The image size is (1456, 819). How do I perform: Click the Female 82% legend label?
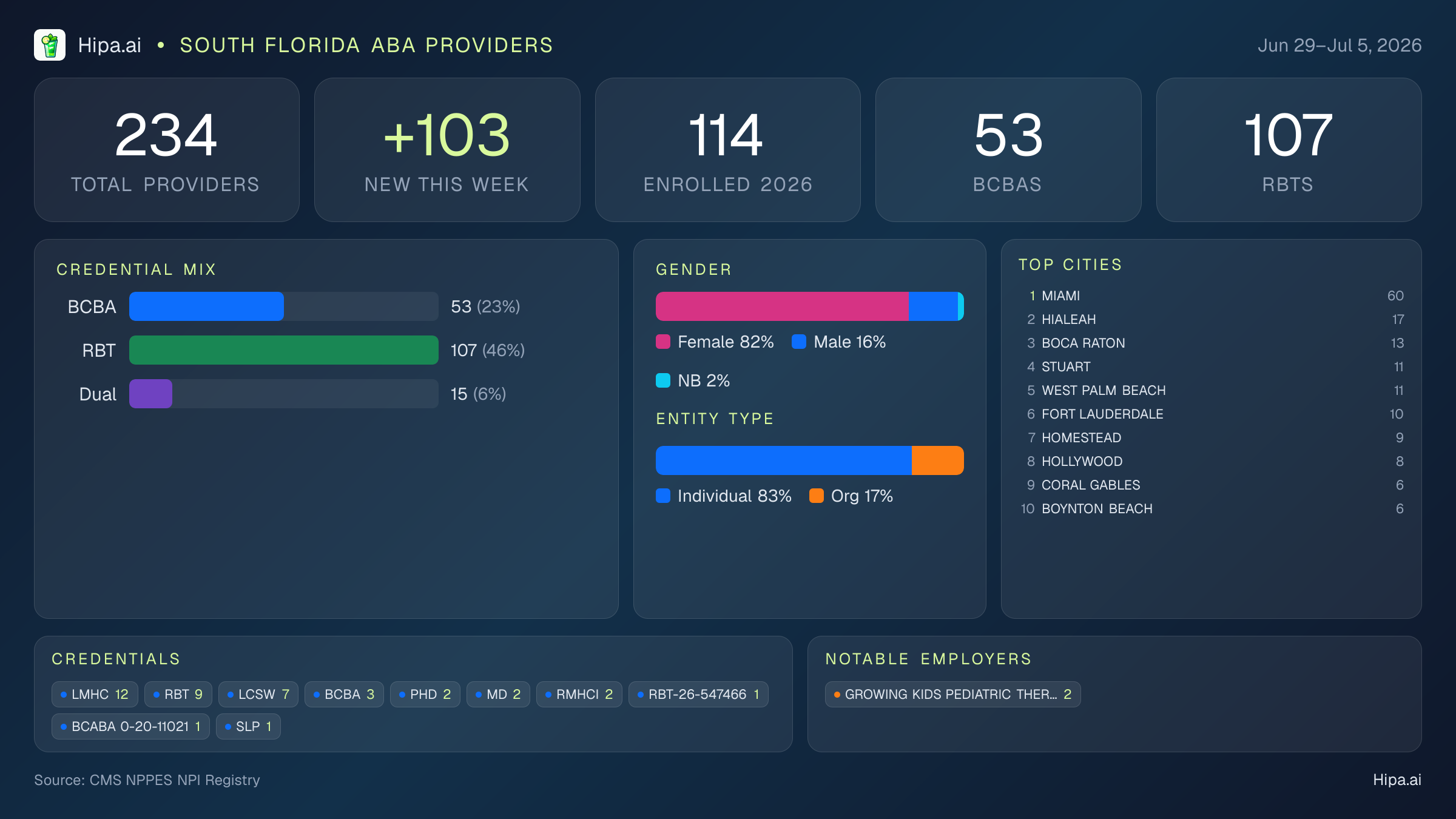coord(726,342)
